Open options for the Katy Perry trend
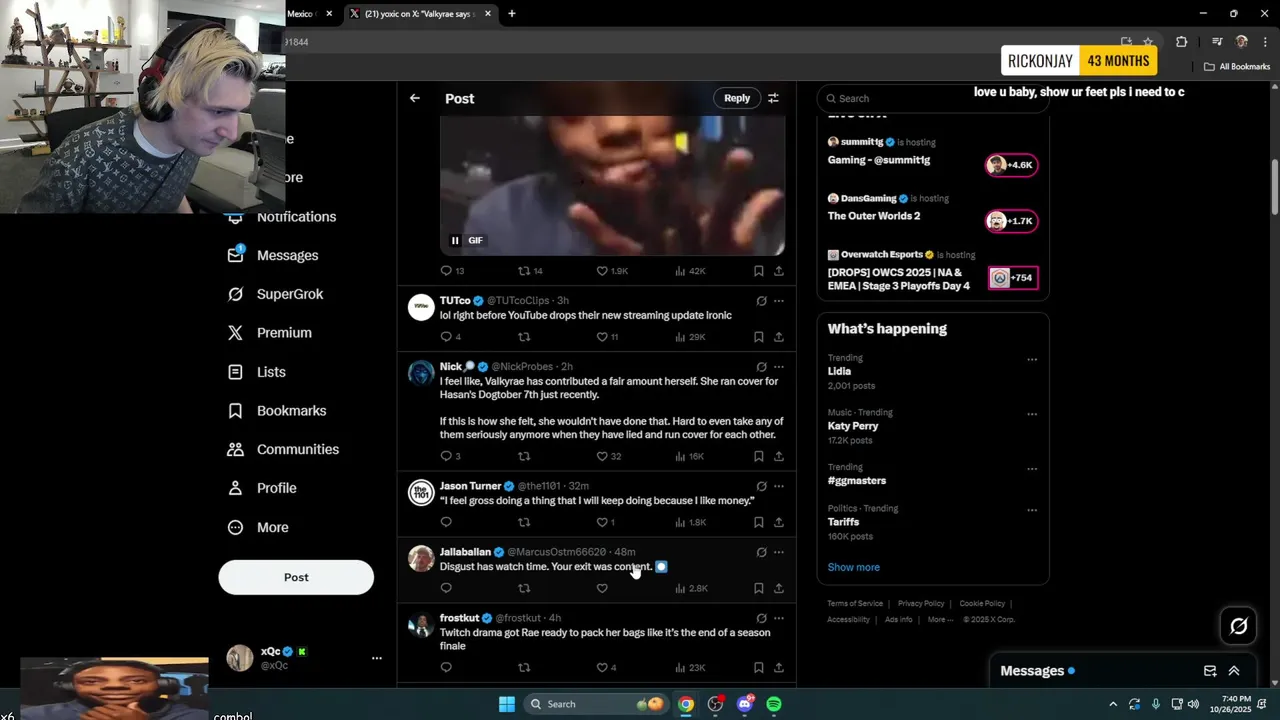This screenshot has height=720, width=1280. (x=1032, y=414)
